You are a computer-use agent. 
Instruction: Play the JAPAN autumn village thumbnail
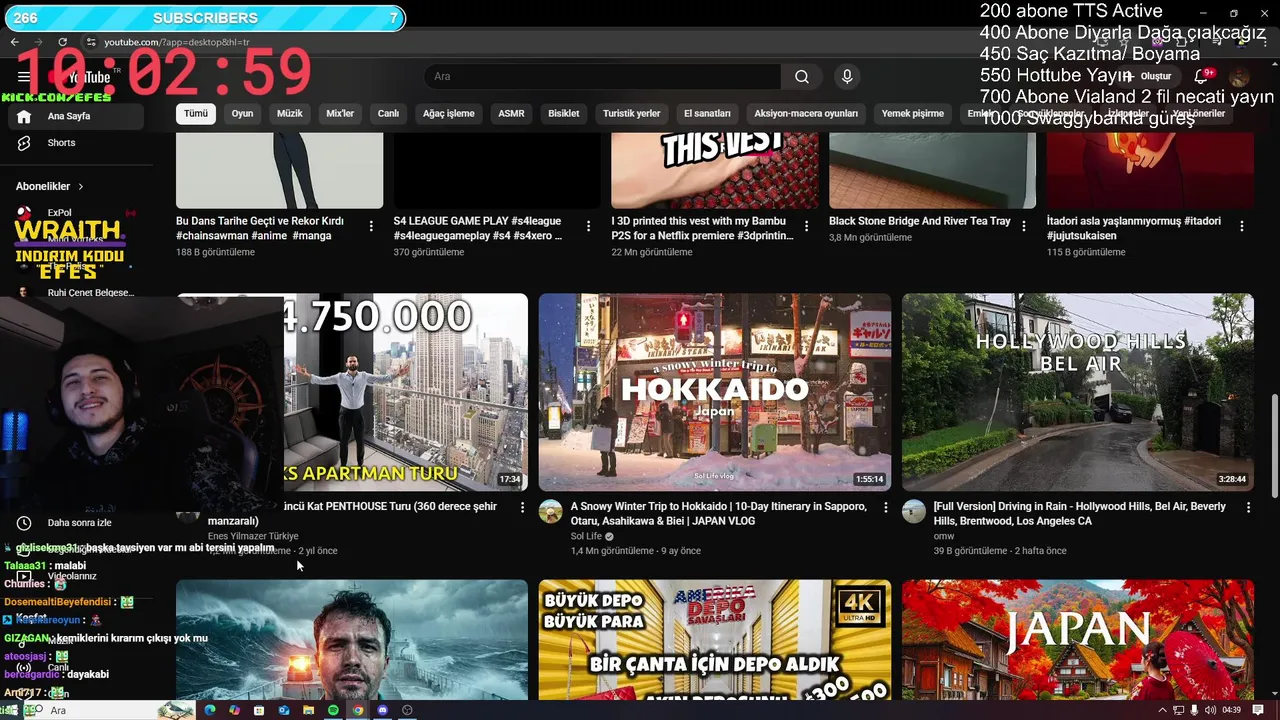point(1078,640)
